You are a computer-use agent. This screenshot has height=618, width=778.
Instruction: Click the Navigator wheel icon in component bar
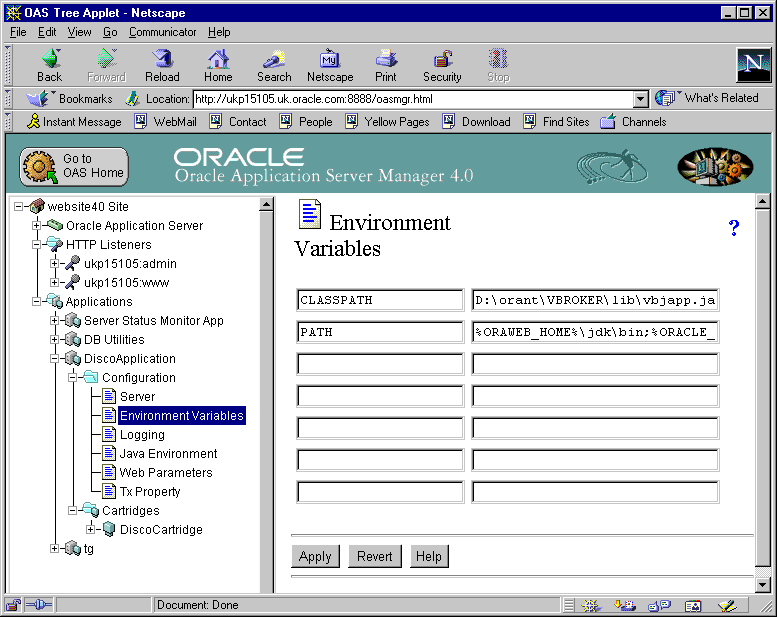[x=591, y=605]
